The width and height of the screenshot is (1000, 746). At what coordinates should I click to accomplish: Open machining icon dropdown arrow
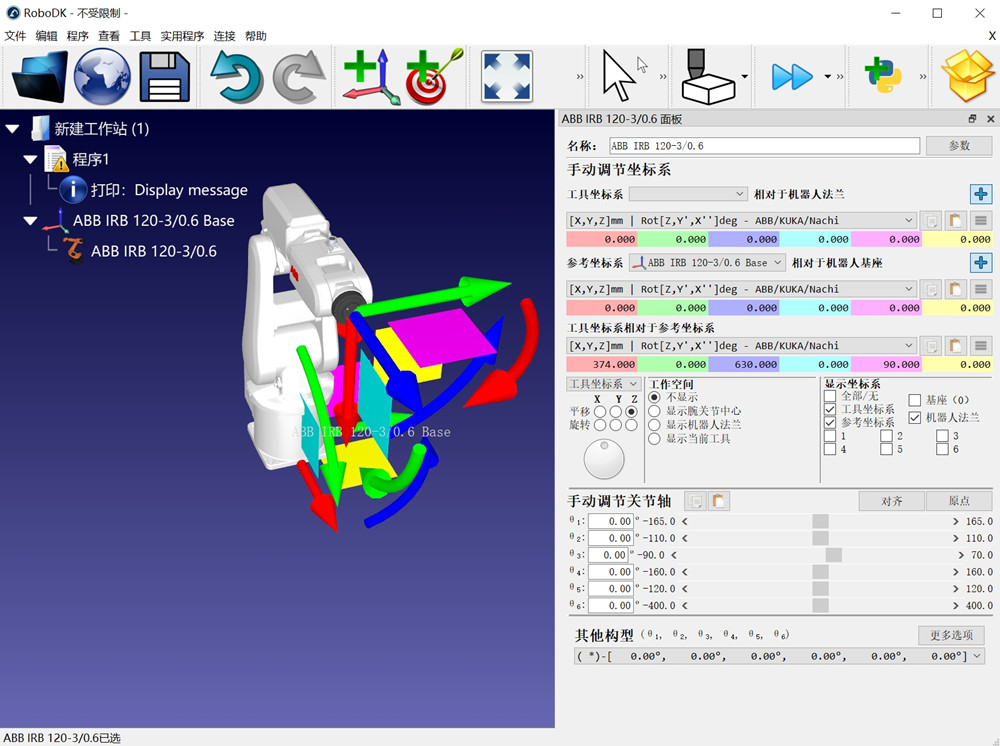click(x=745, y=77)
